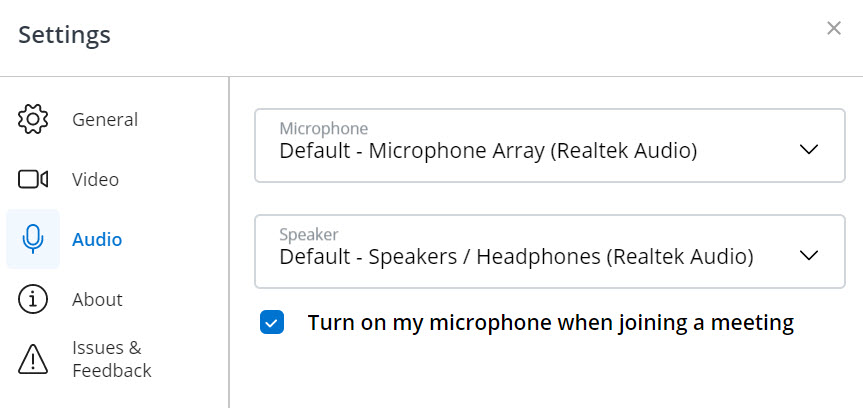
Task: Select the Audio tab label
Action: pyautogui.click(x=97, y=240)
